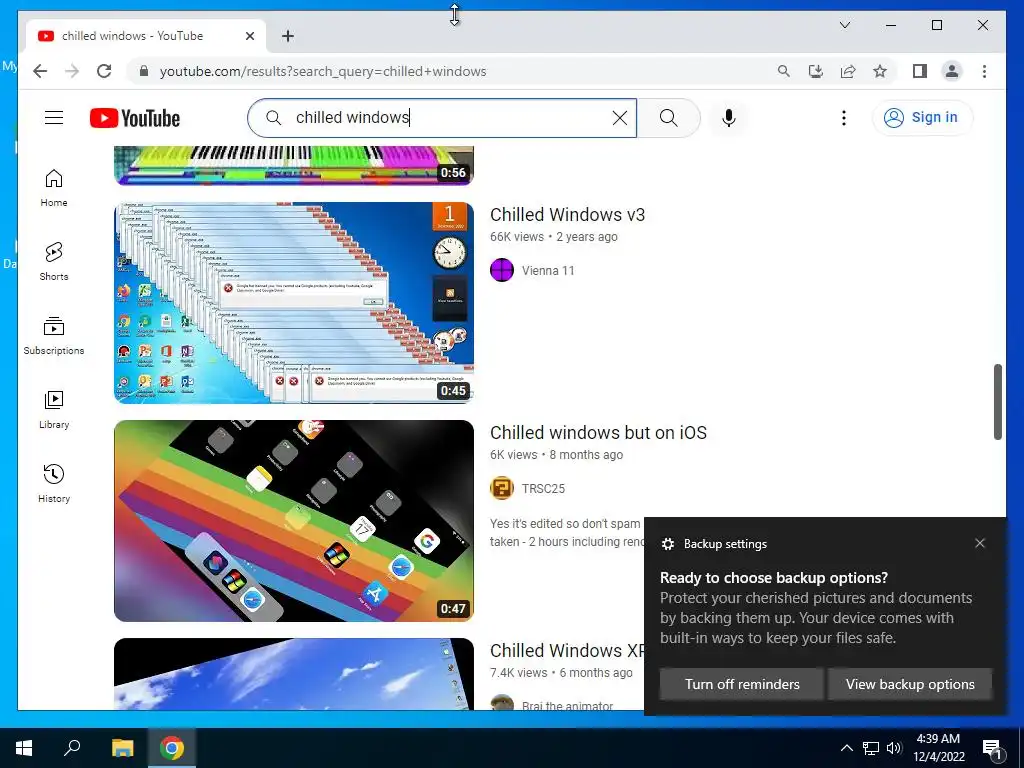1024x768 pixels.
Task: Click Vienna 11 channel avatar
Action: pos(502,270)
